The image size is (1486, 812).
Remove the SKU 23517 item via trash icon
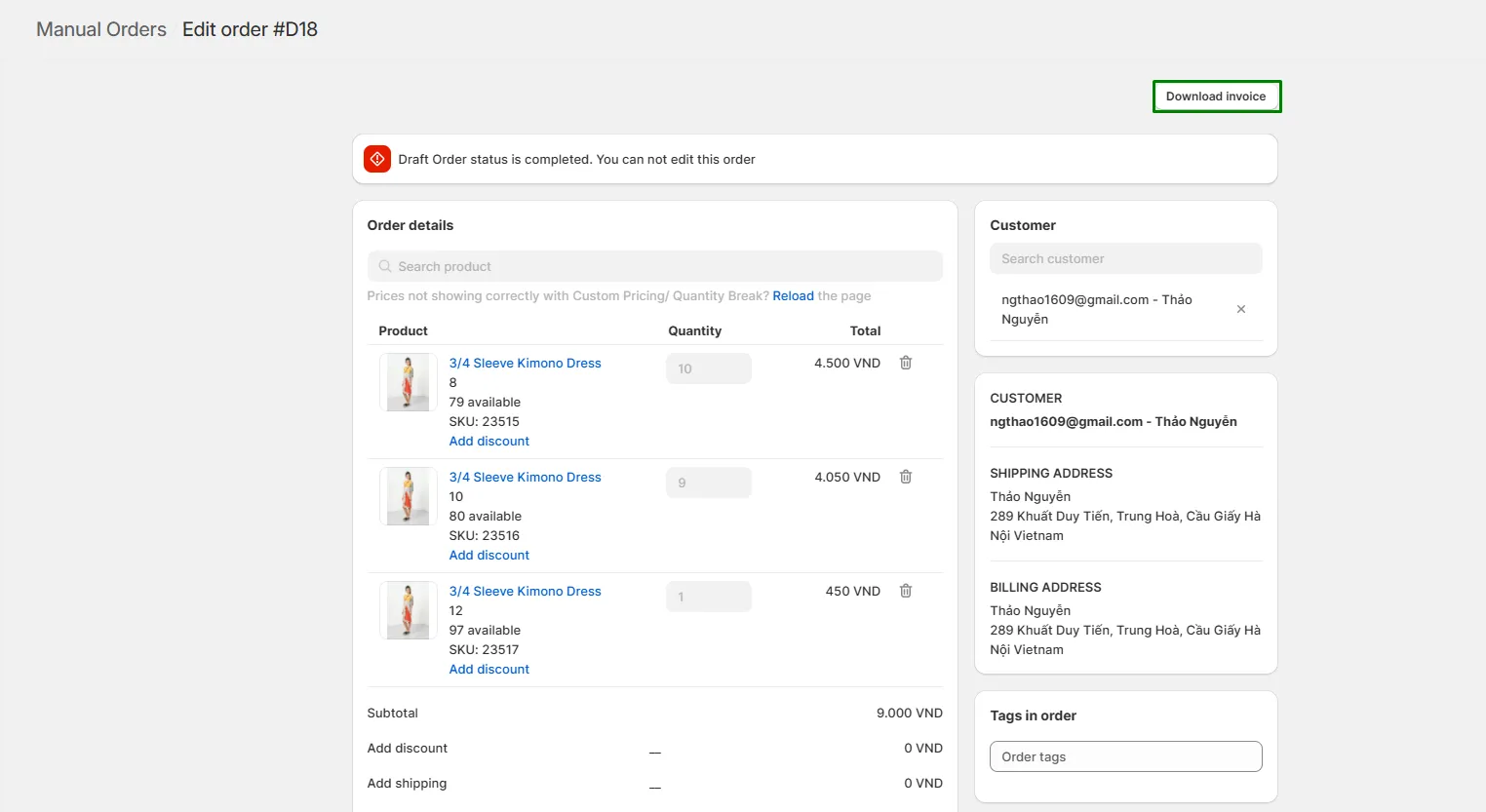pos(906,591)
